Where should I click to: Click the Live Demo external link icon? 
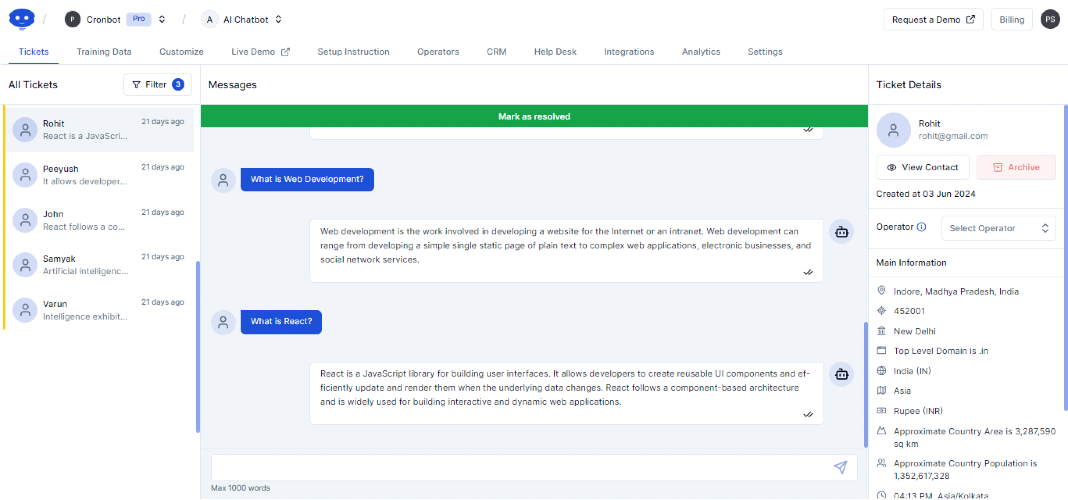(286, 52)
